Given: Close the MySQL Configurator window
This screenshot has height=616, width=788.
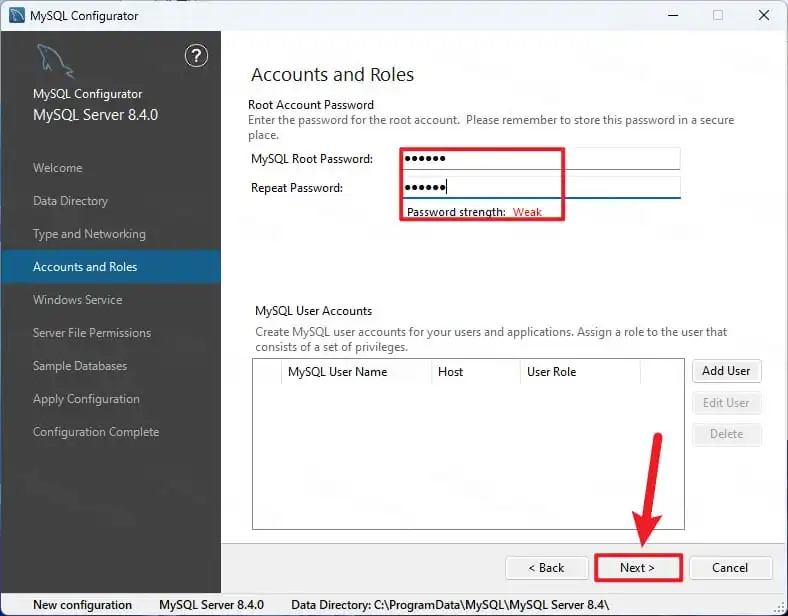Looking at the screenshot, I should [x=764, y=15].
